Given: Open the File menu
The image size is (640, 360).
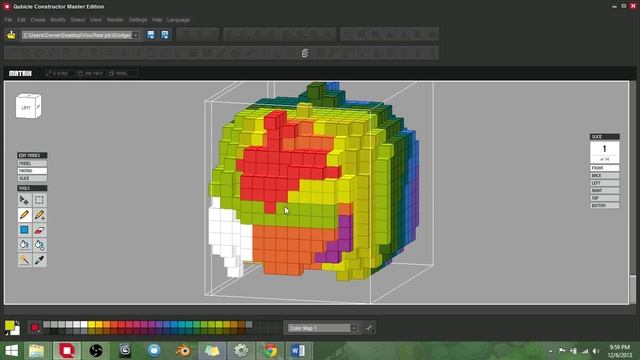Looking at the screenshot, I should point(8,20).
